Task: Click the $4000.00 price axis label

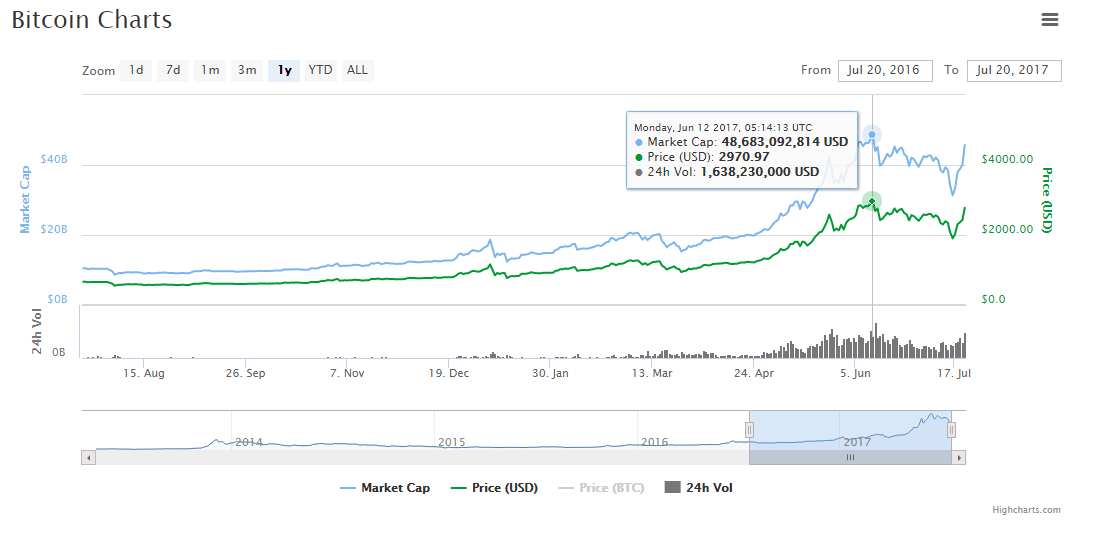Action: click(x=1007, y=159)
